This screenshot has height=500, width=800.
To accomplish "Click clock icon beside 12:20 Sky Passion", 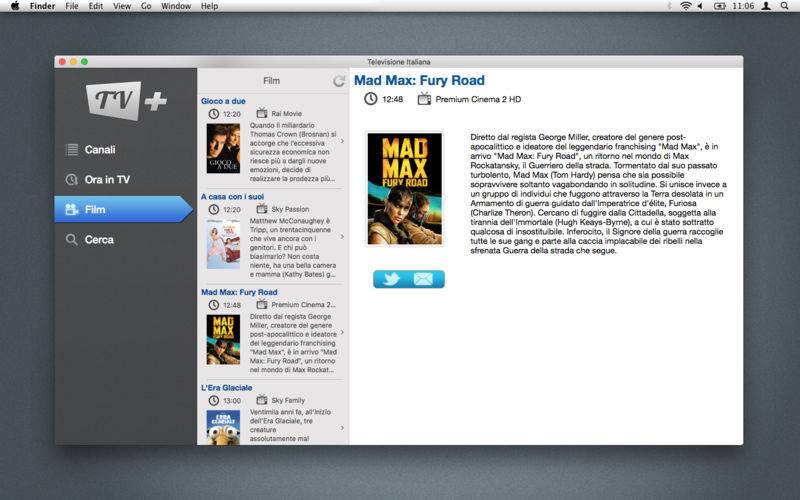I will click(x=214, y=209).
